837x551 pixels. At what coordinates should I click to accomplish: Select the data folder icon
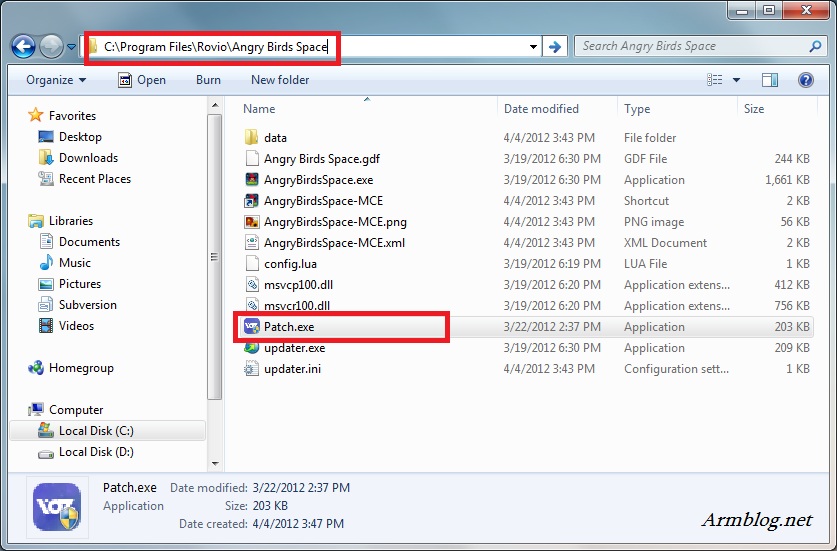(x=251, y=137)
